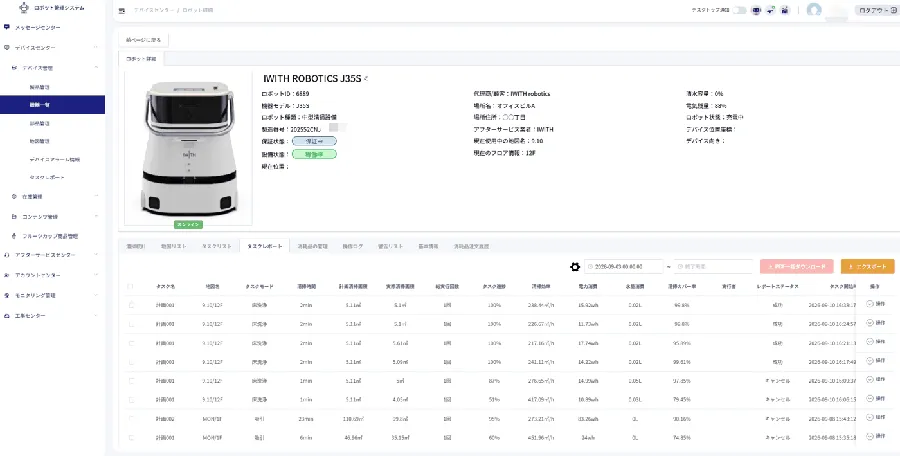Tick the select-all checkbox in table header

click(131, 286)
